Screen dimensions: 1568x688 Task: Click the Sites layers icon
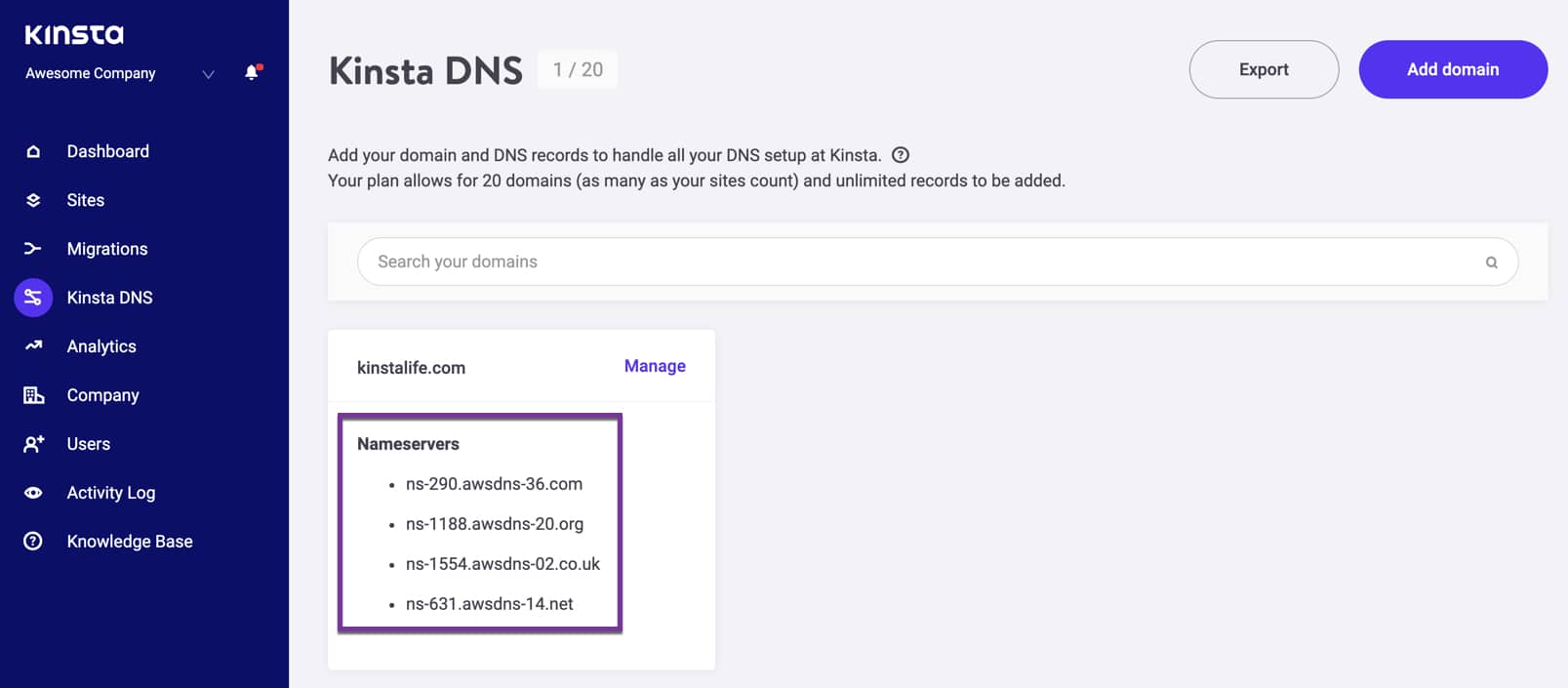(x=33, y=200)
